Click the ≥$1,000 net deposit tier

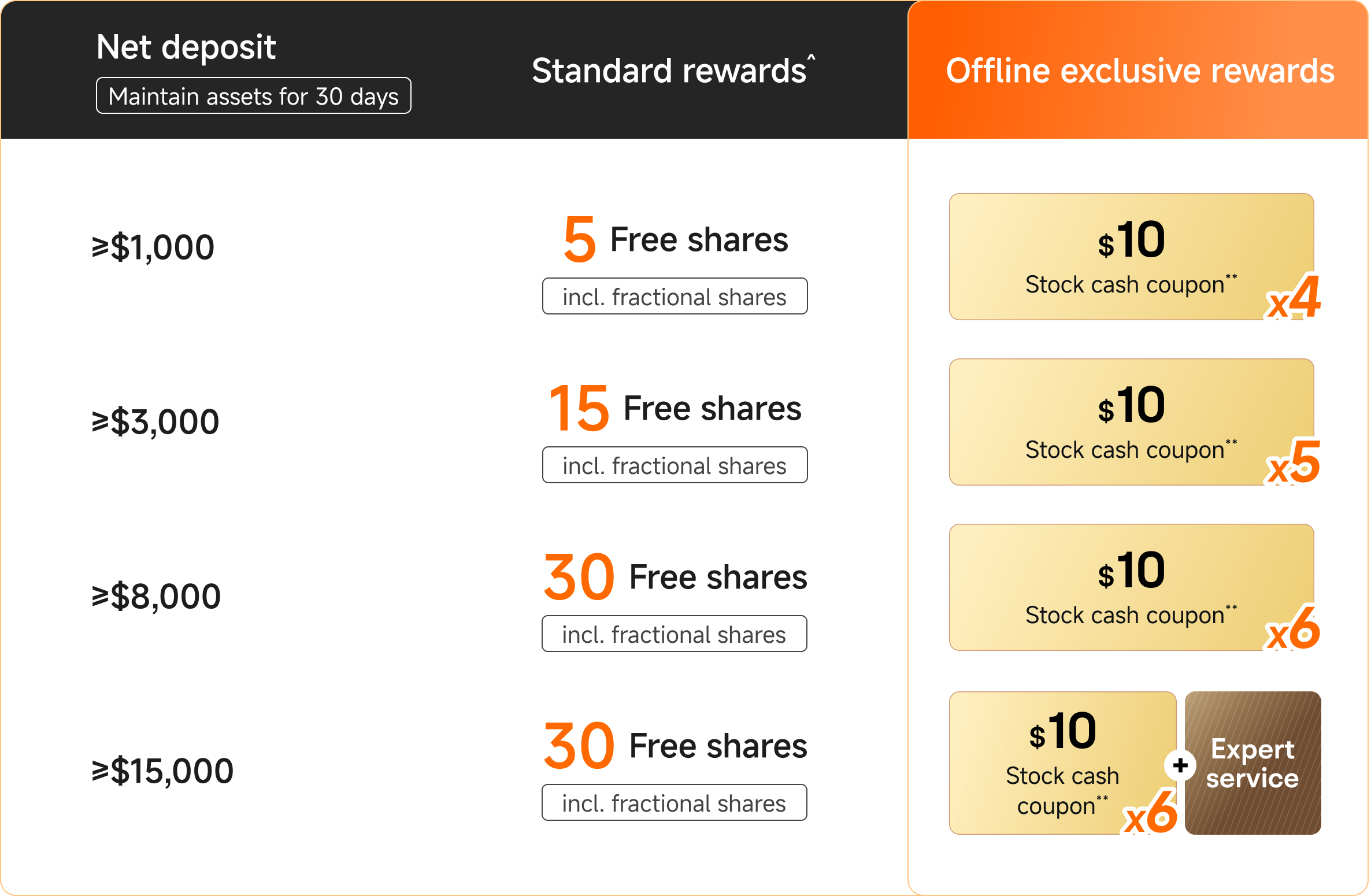point(154,247)
